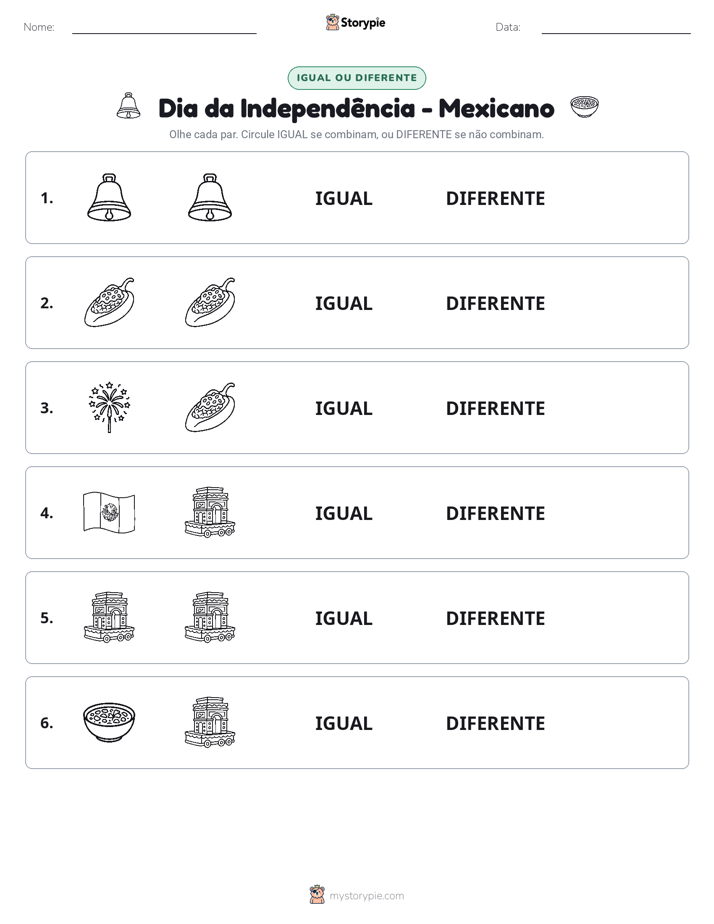The height and width of the screenshot is (924, 714).
Task: Click the second monument float in row 5
Action: point(210,617)
